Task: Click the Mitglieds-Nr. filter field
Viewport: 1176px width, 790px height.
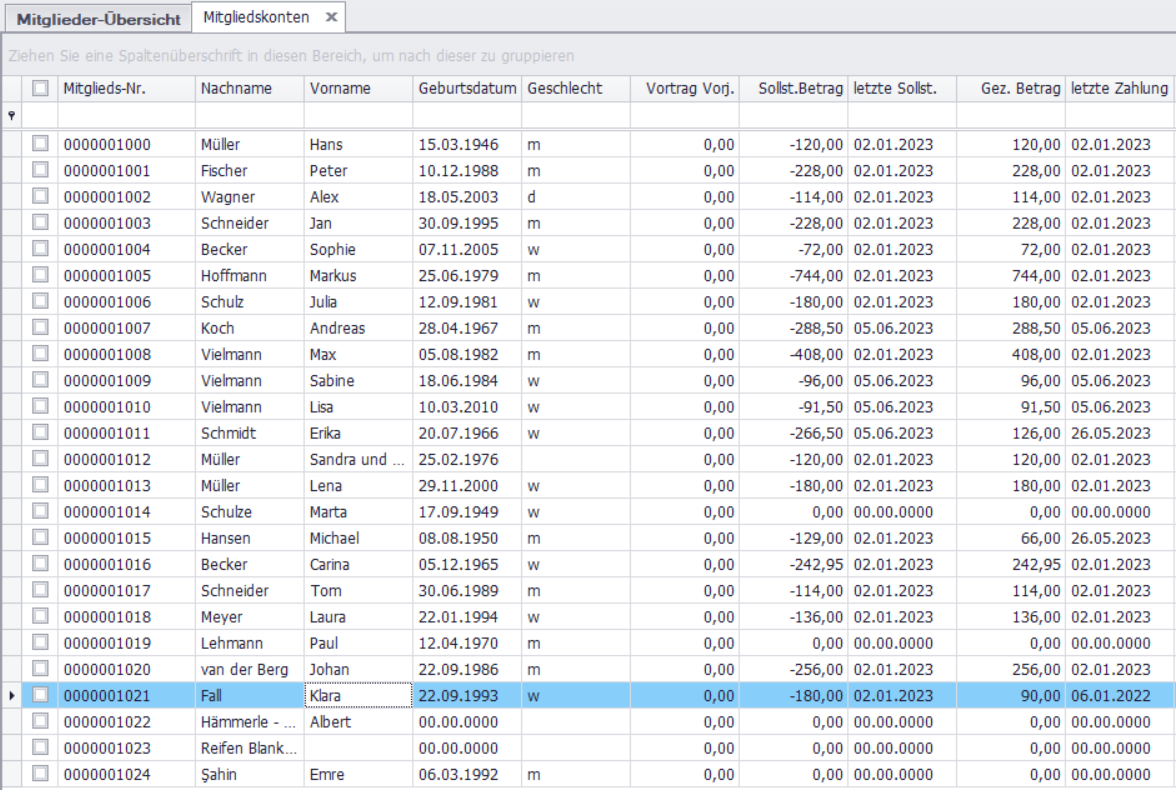Action: click(x=126, y=116)
